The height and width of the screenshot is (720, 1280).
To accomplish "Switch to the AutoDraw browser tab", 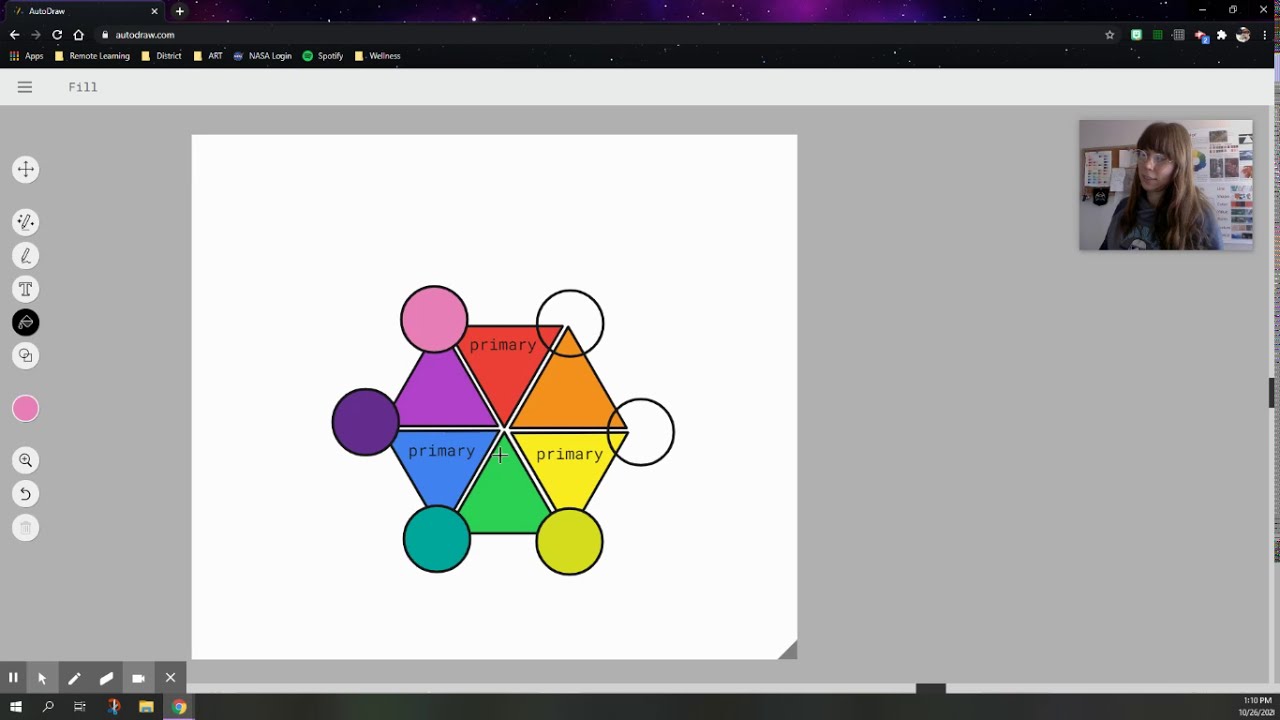I will (85, 11).
